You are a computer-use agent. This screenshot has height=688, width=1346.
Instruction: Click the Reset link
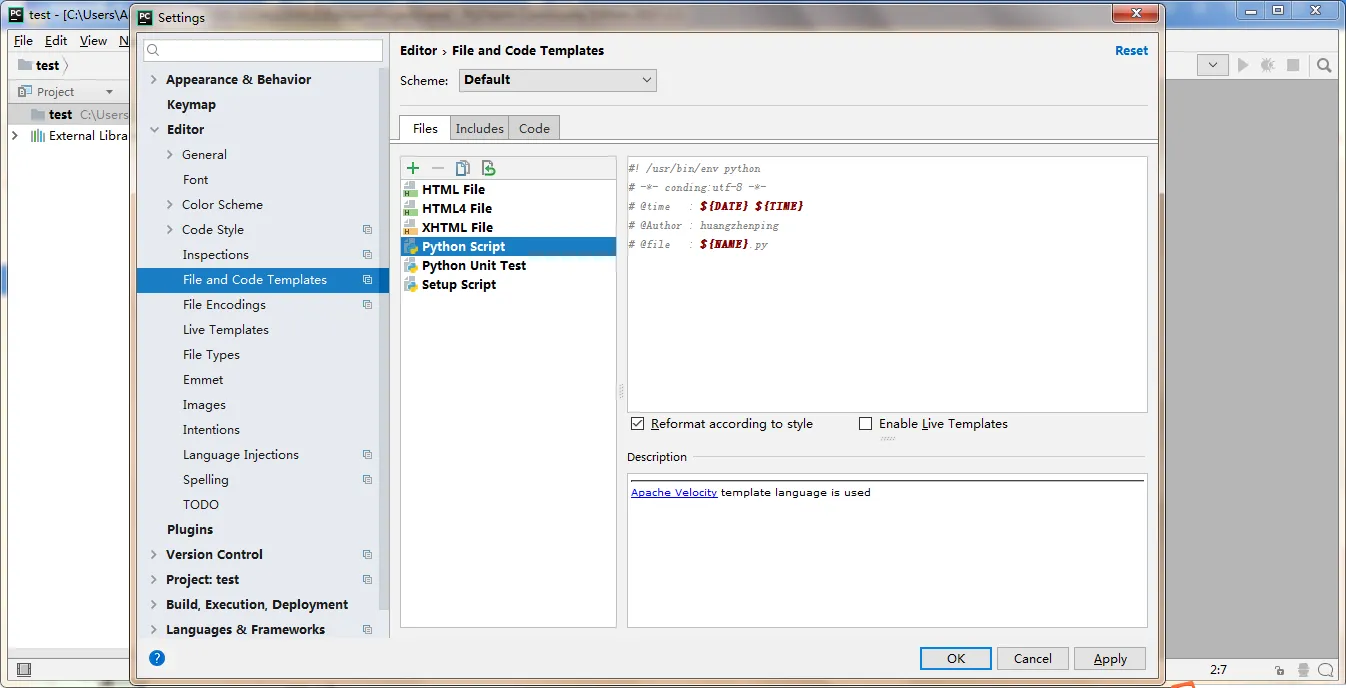tap(1132, 50)
